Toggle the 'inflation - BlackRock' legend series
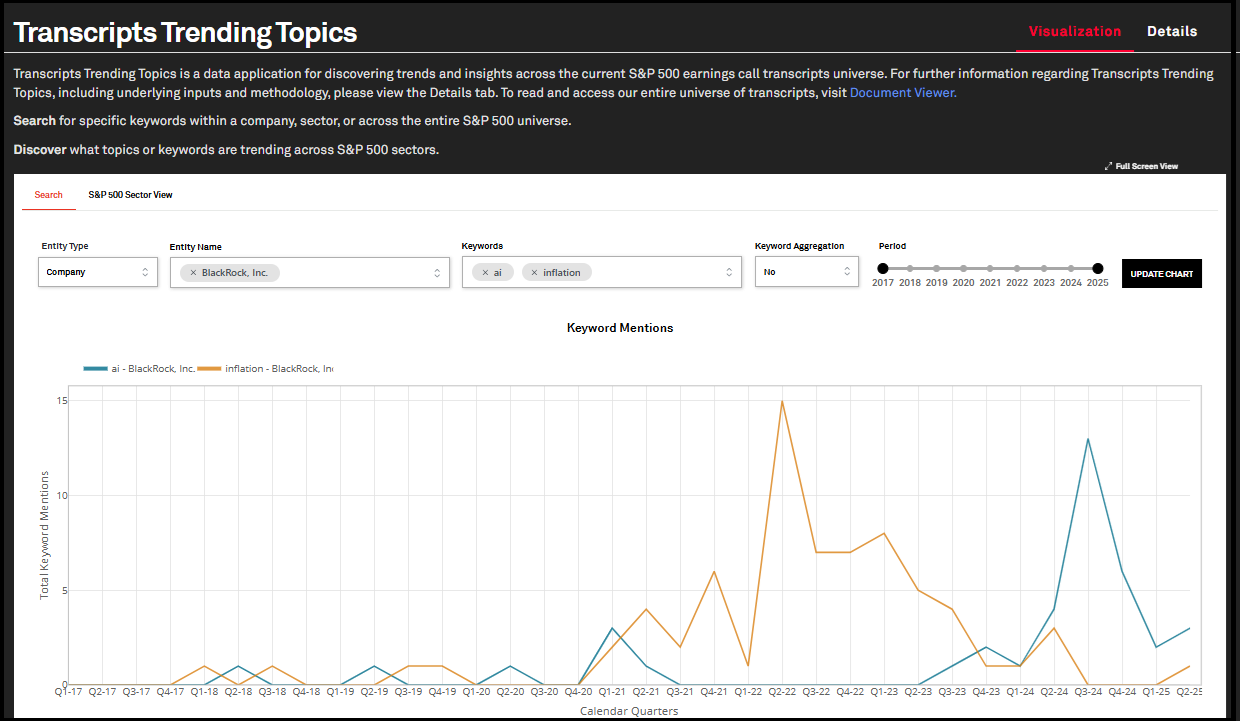The image size is (1240, 721). pos(266,369)
